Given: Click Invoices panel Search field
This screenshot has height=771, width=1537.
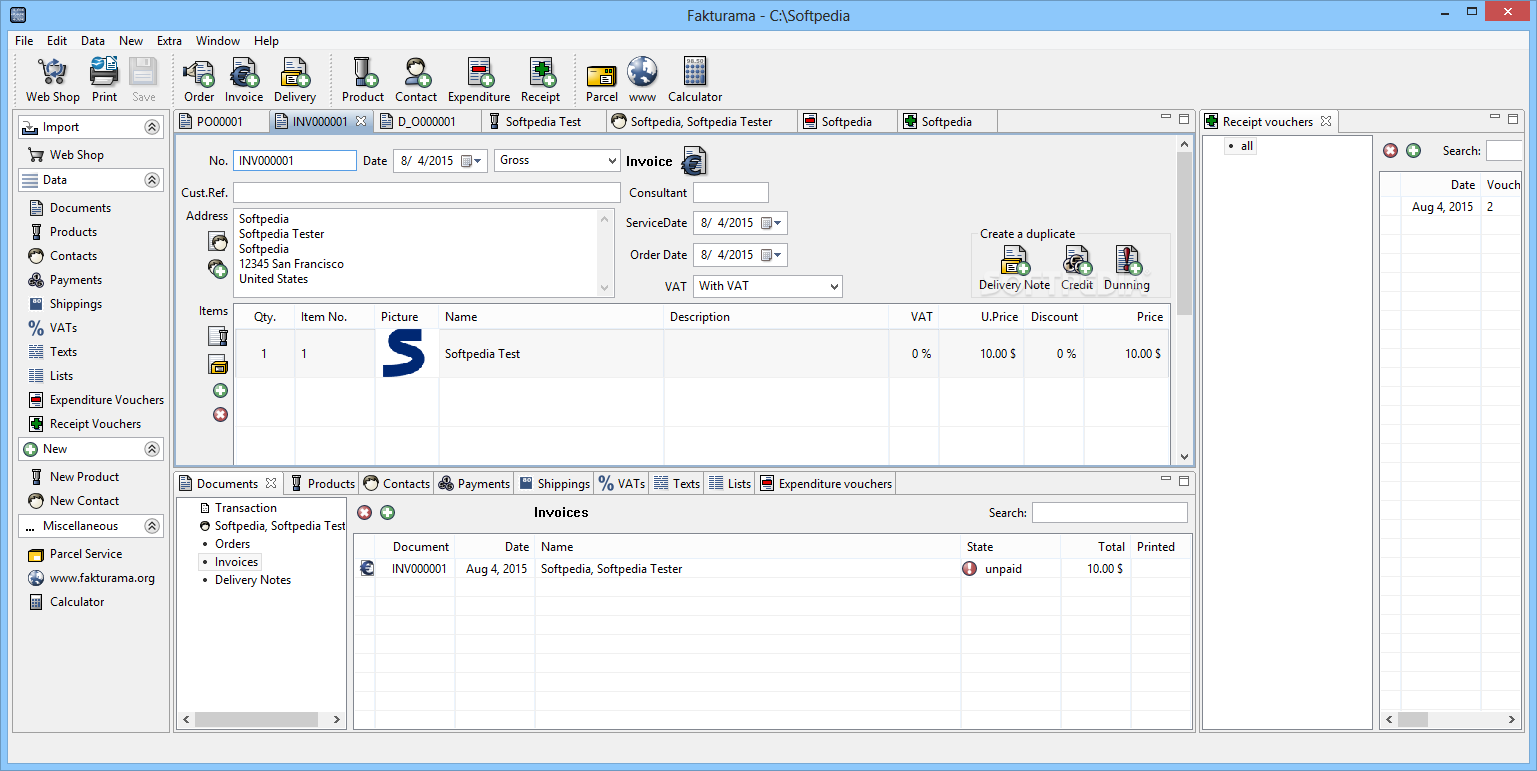Looking at the screenshot, I should 1110,512.
